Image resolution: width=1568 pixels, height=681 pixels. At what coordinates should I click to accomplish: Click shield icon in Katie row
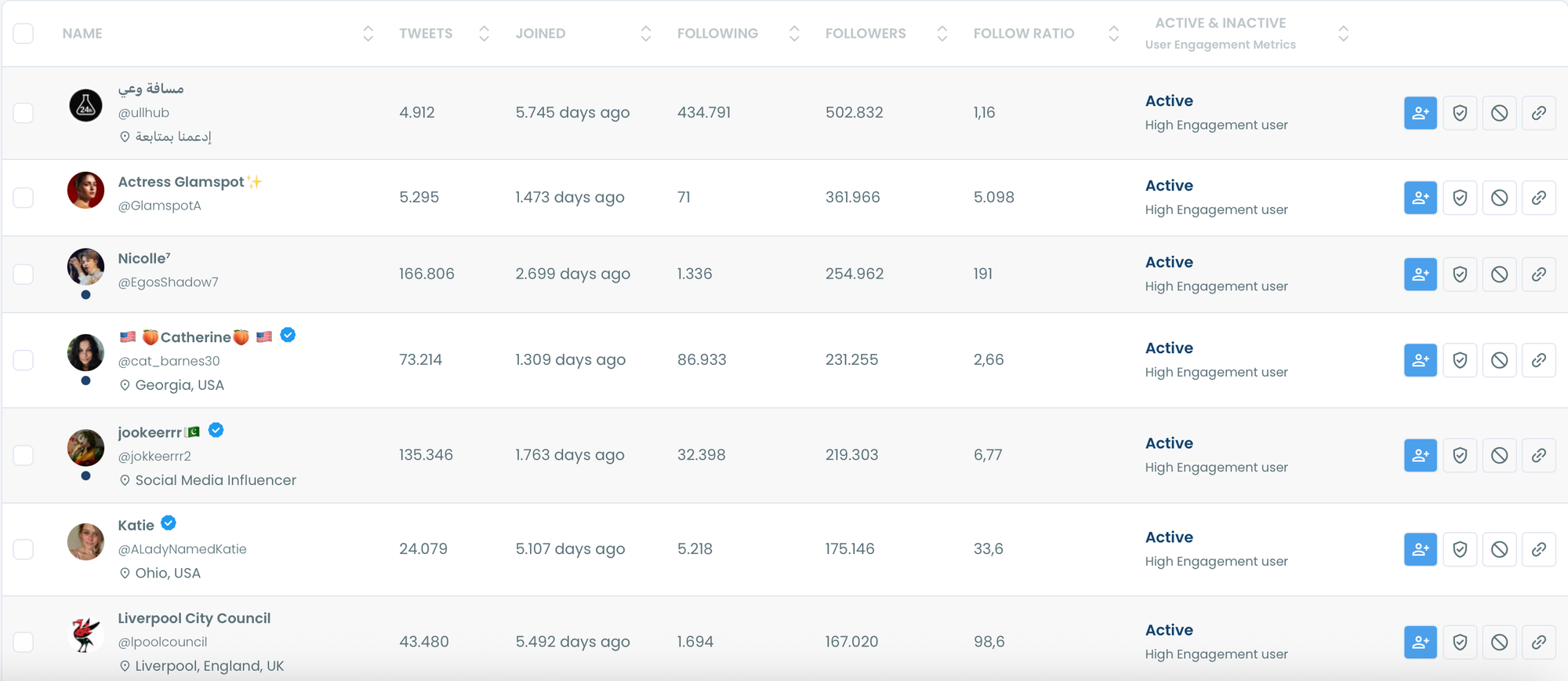coord(1460,549)
